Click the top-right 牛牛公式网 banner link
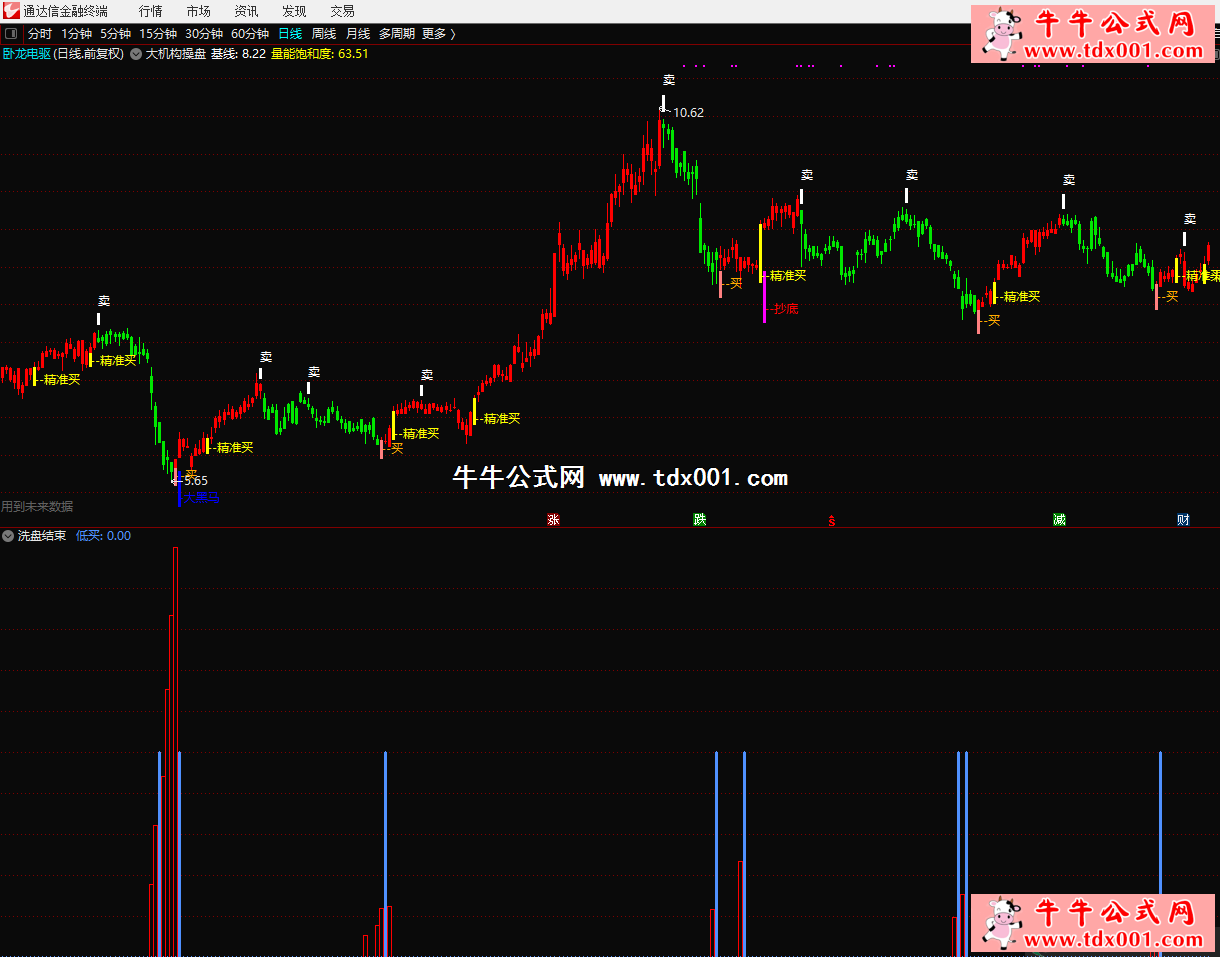Screen dimensions: 1220x957 [1095, 33]
